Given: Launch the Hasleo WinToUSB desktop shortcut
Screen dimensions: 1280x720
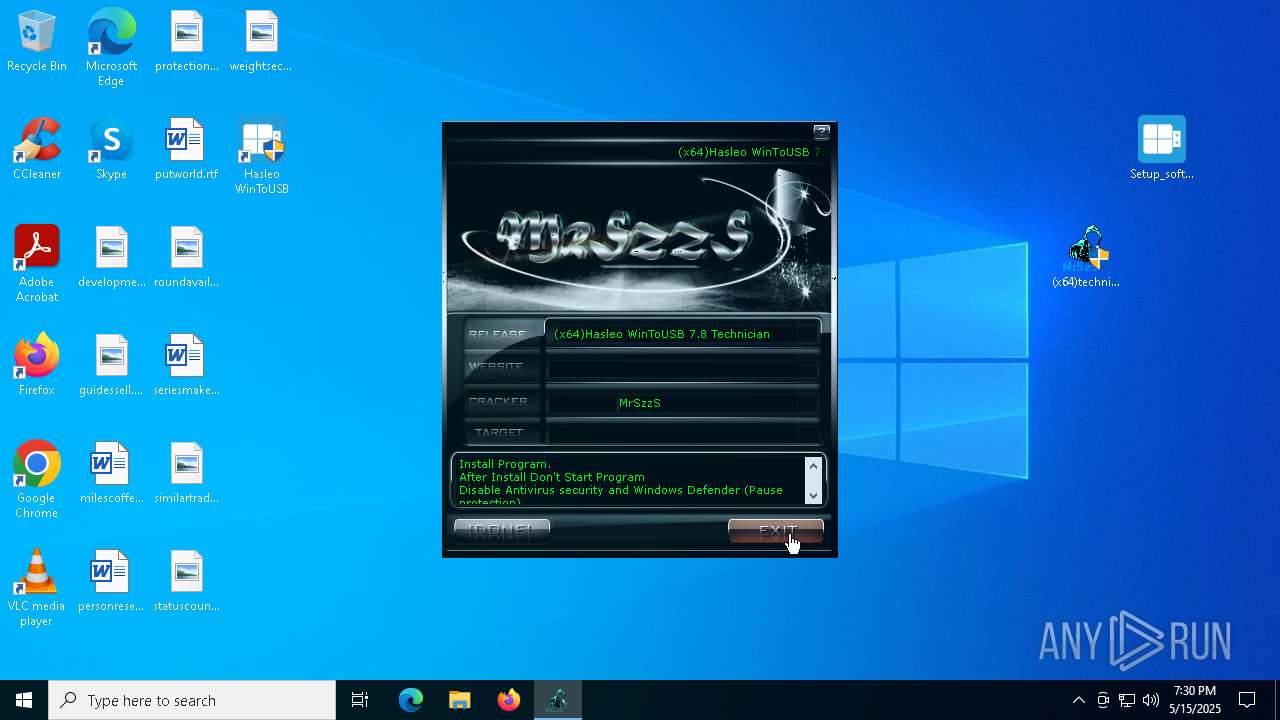Looking at the screenshot, I should point(261,157).
